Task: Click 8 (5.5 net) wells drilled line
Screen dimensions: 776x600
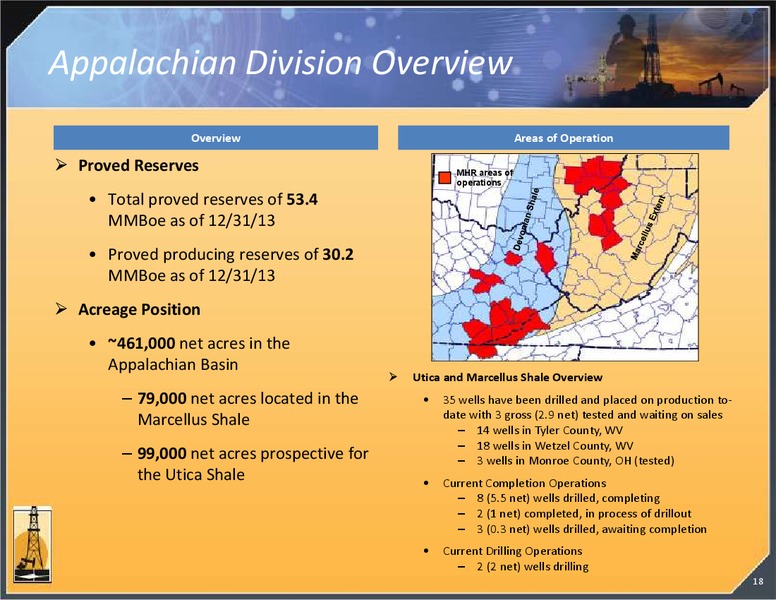Action: point(568,498)
